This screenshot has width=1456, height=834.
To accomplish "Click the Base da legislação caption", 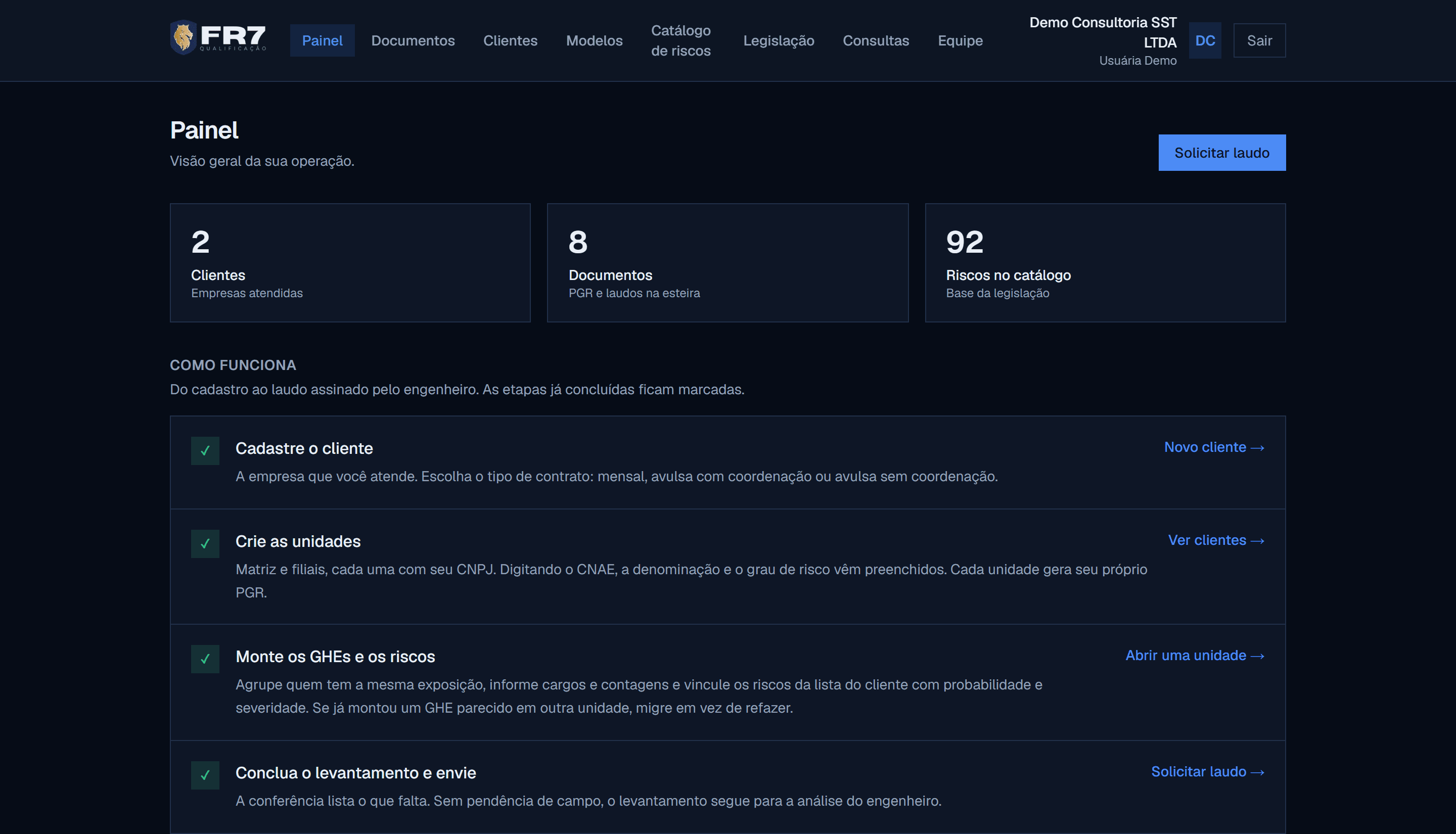I will point(997,293).
